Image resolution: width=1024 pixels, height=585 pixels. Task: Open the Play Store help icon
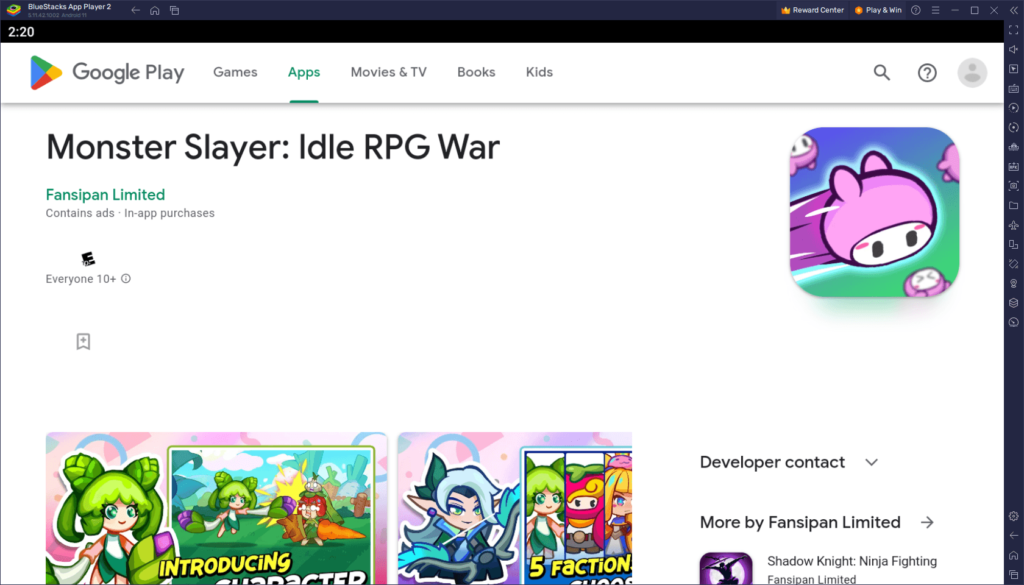tap(927, 72)
